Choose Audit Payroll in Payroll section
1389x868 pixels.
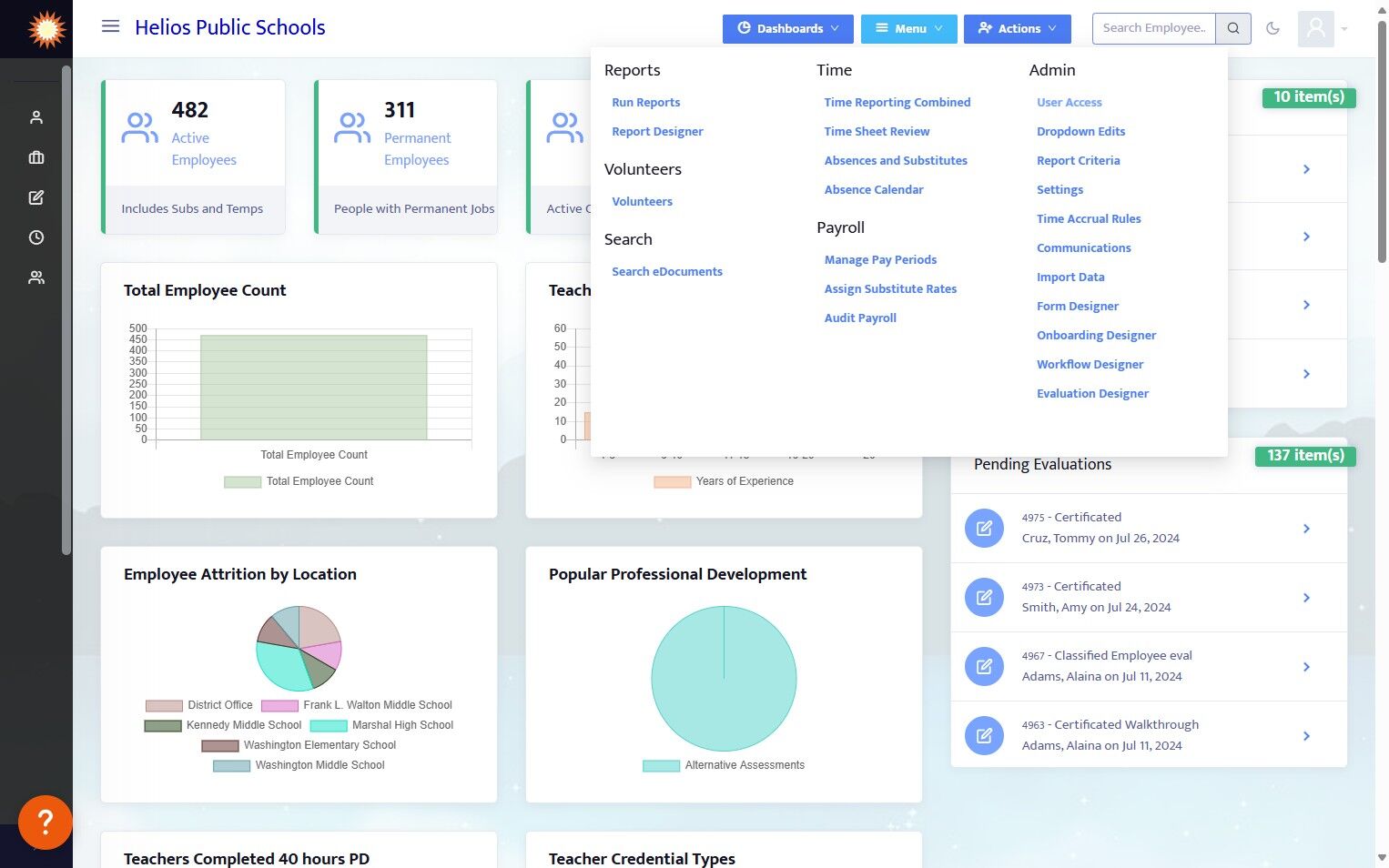coord(860,318)
